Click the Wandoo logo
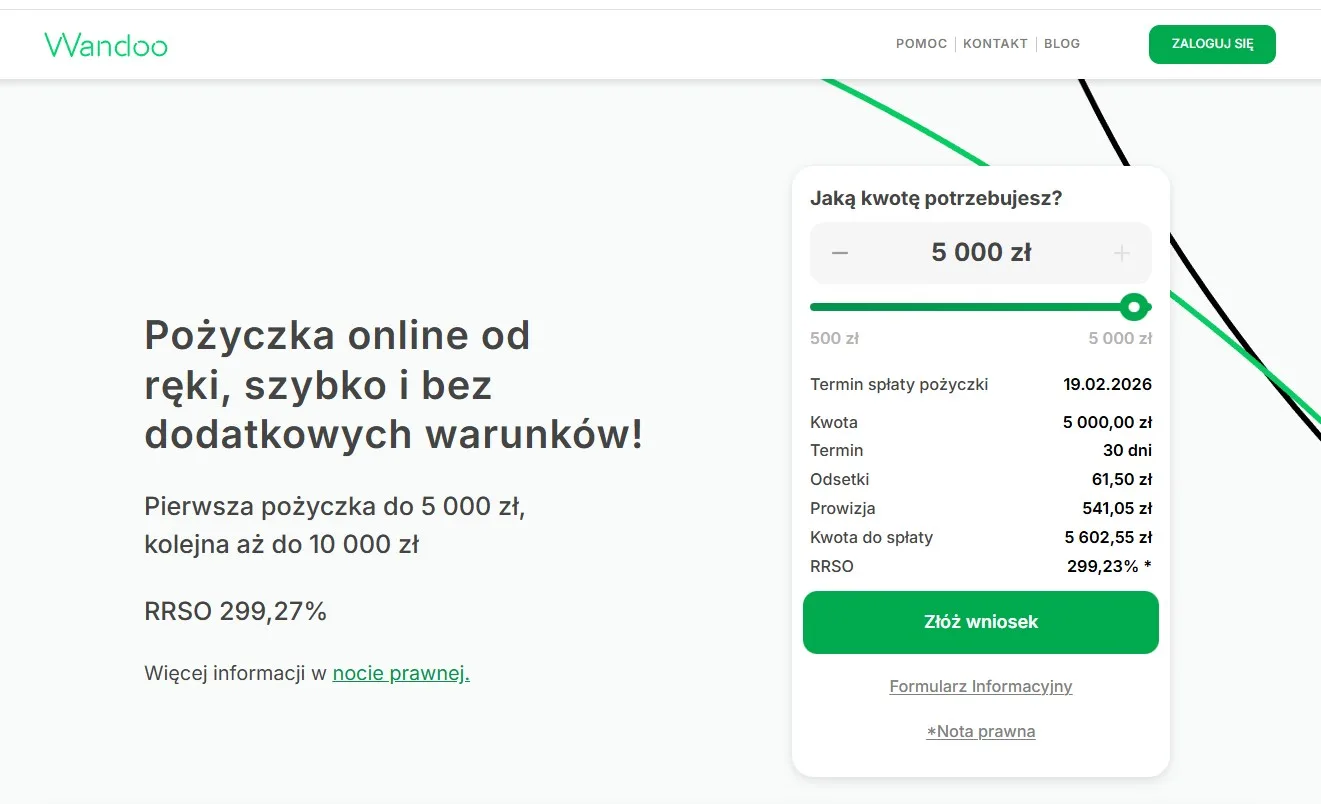This screenshot has width=1321, height=804. 106,45
